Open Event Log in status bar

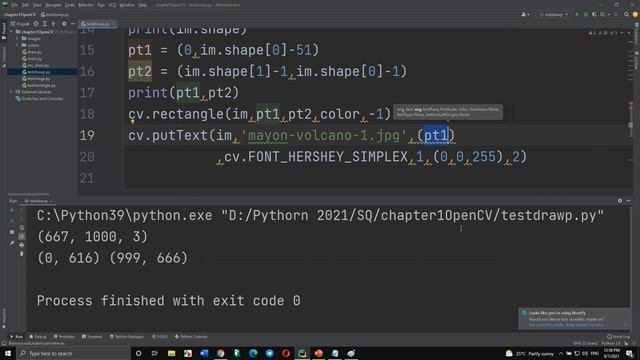click(x=618, y=337)
